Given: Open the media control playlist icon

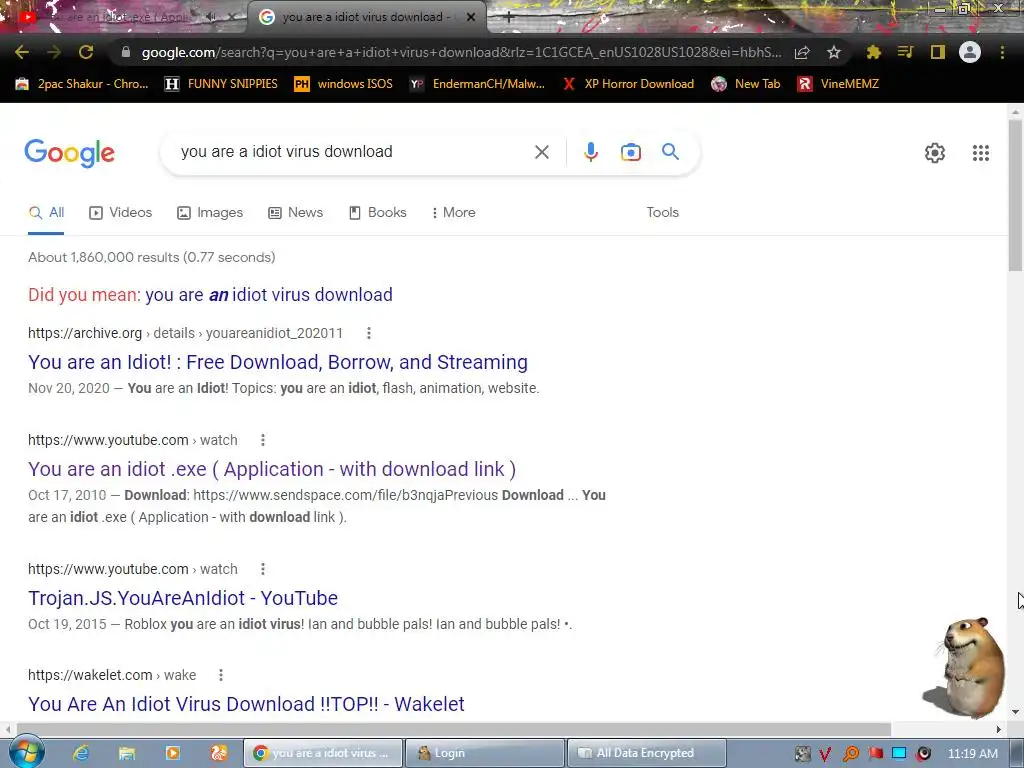Looking at the screenshot, I should point(905,52).
